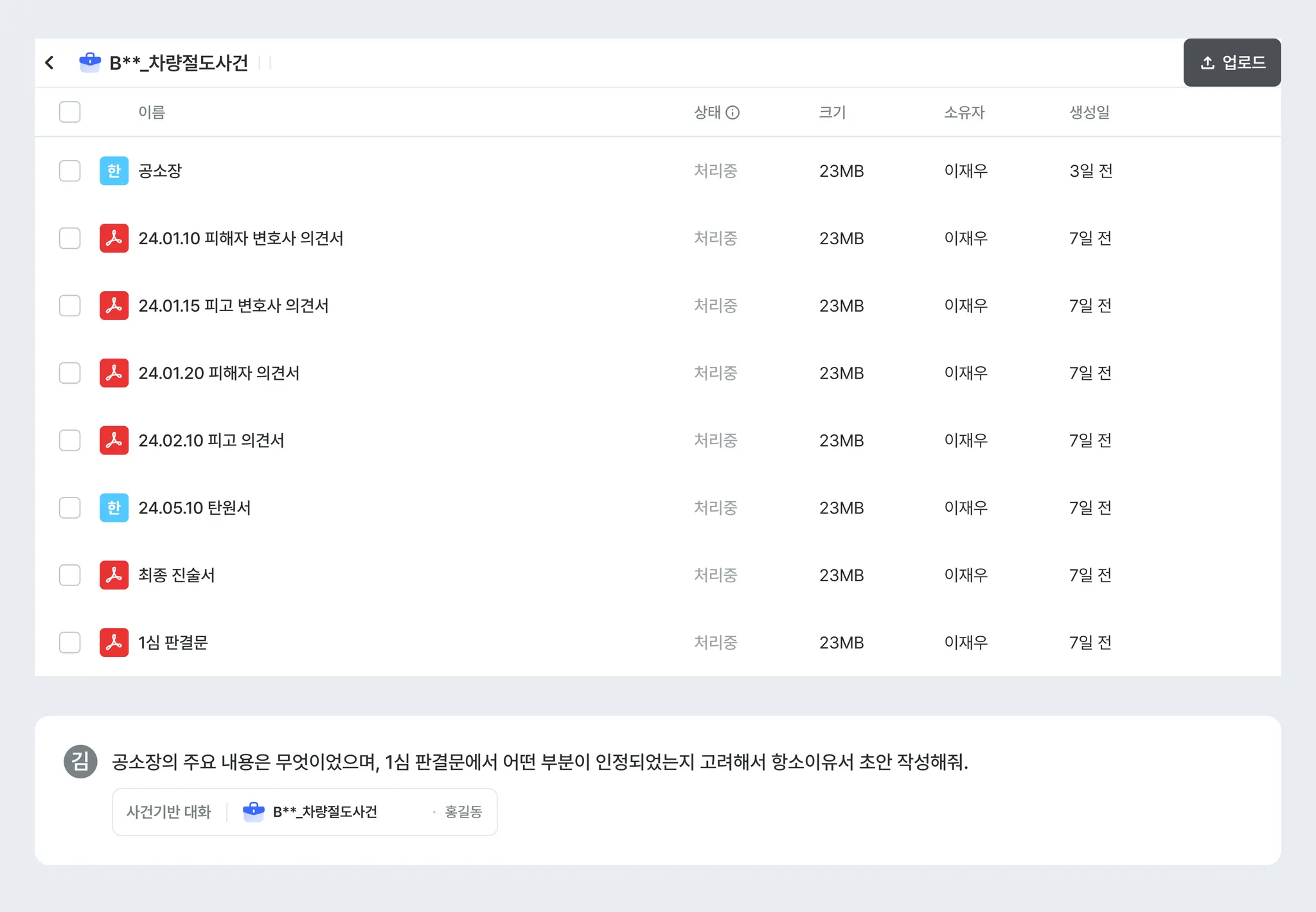This screenshot has height=912, width=1316.
Task: Click the 한글 icon for 24.05.10 탄원서
Action: pos(114,508)
